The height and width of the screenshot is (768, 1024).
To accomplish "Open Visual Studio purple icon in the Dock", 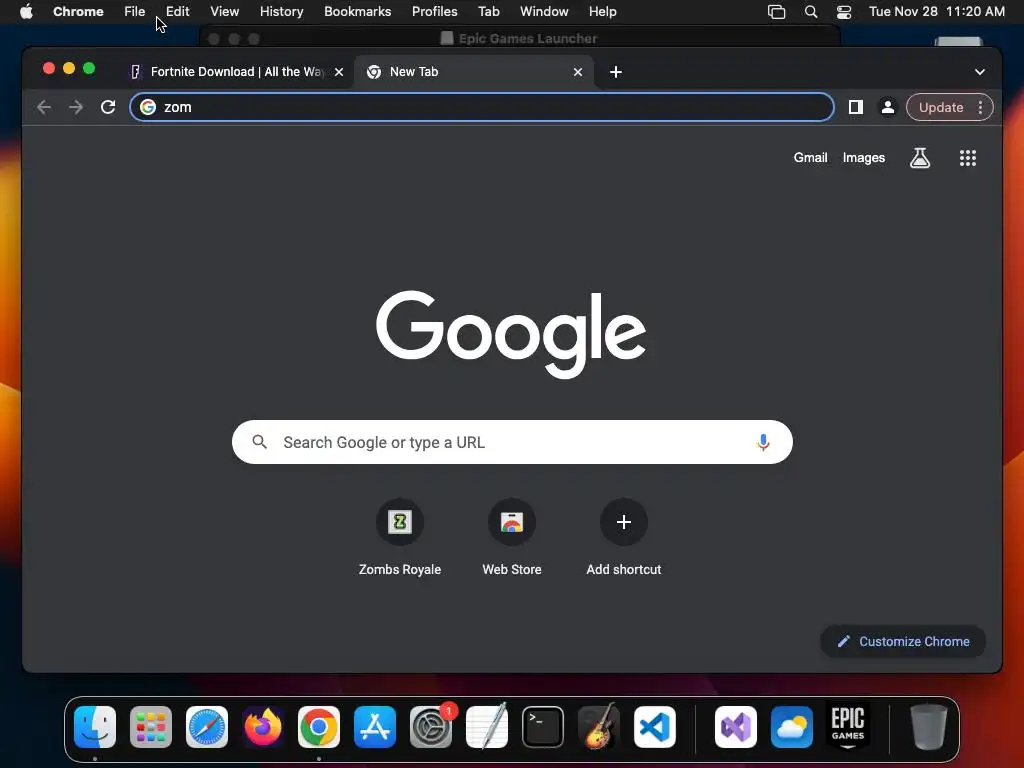I will click(x=736, y=727).
